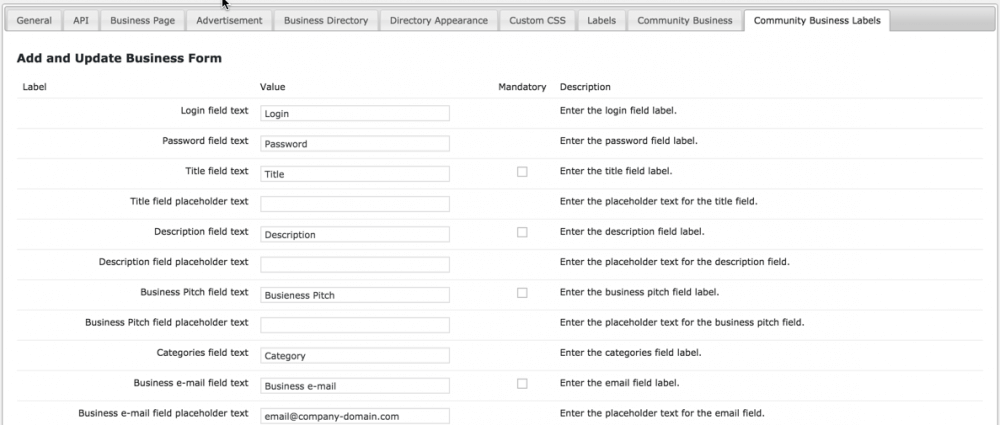Click the e-mail placeholder text input
The image size is (1000, 425).
tap(355, 416)
